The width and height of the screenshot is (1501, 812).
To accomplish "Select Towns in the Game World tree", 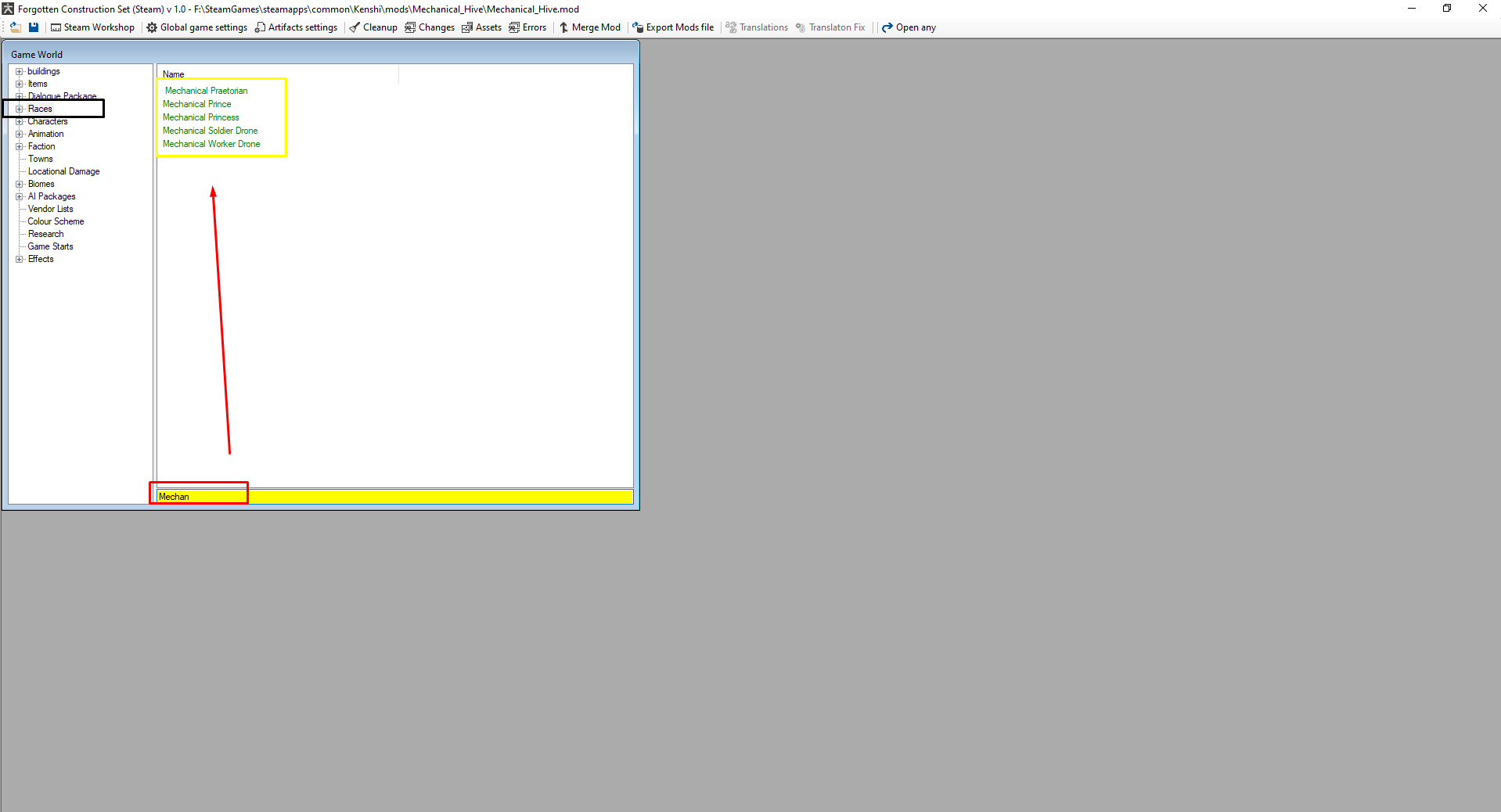I will [41, 159].
